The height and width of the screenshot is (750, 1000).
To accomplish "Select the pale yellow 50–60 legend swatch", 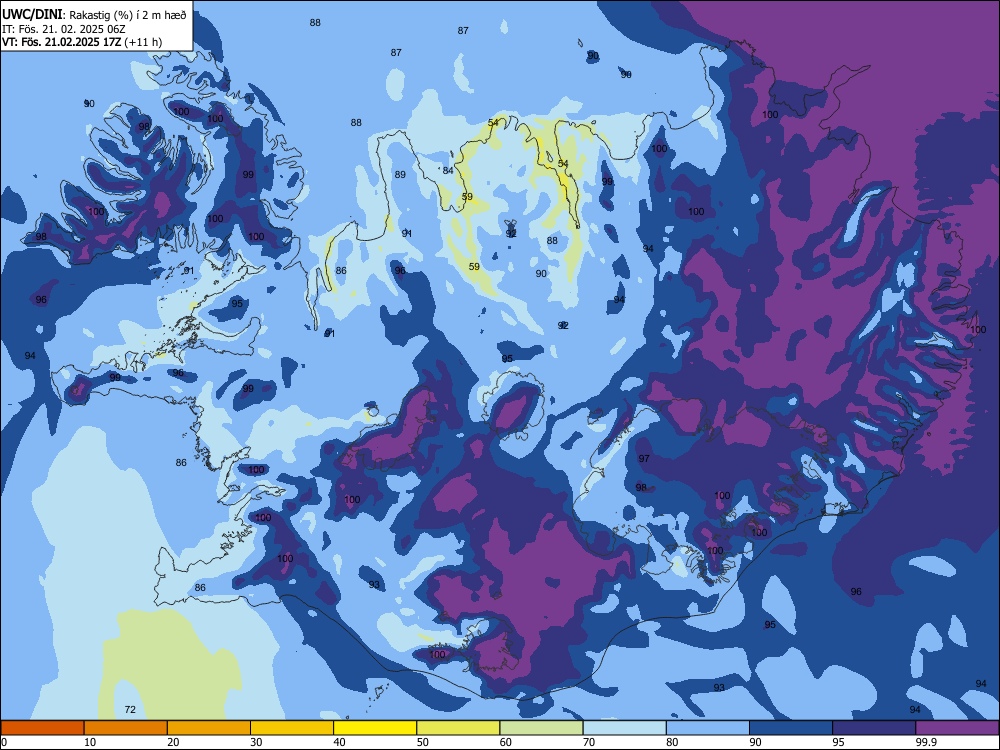I will click(x=458, y=728).
